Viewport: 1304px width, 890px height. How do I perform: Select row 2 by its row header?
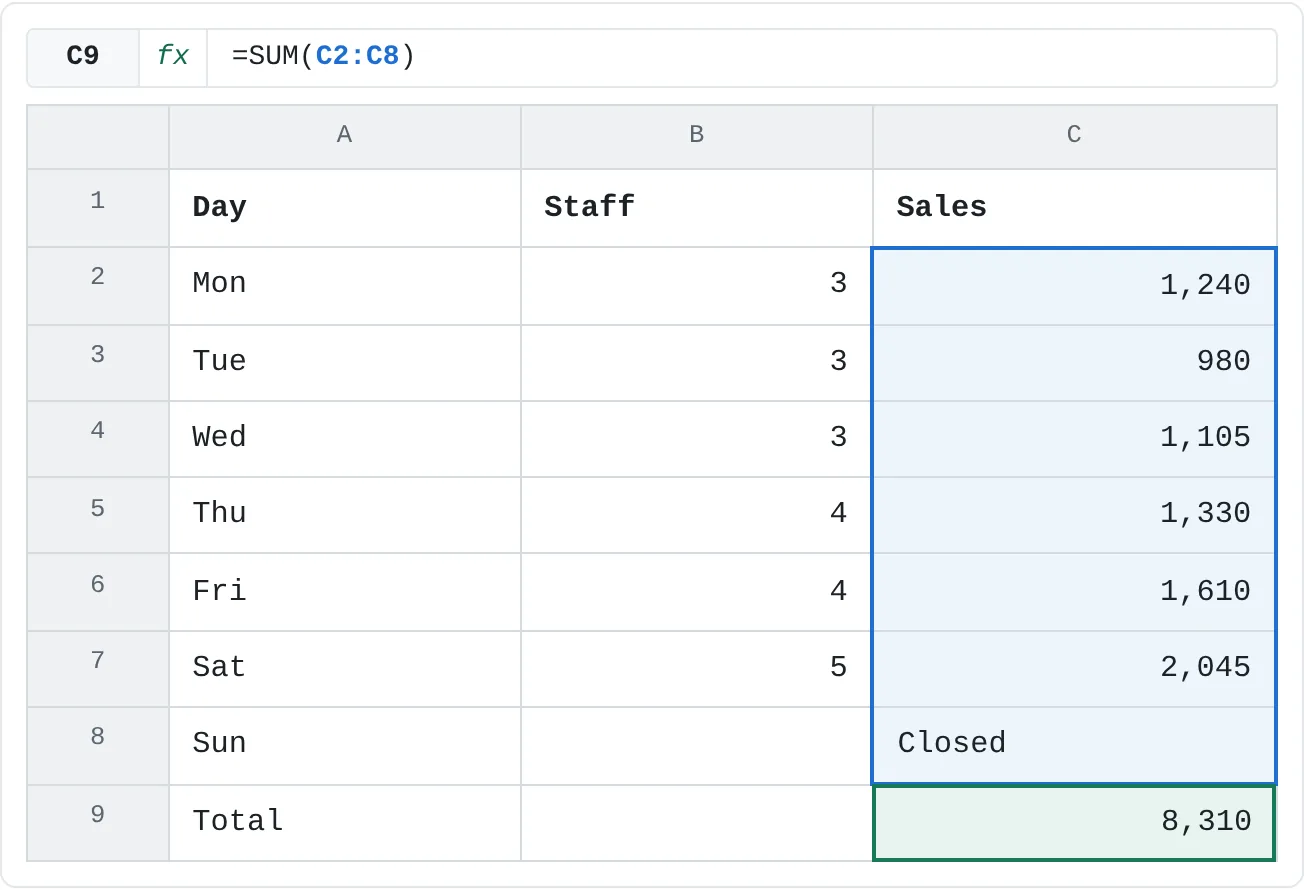click(x=98, y=285)
